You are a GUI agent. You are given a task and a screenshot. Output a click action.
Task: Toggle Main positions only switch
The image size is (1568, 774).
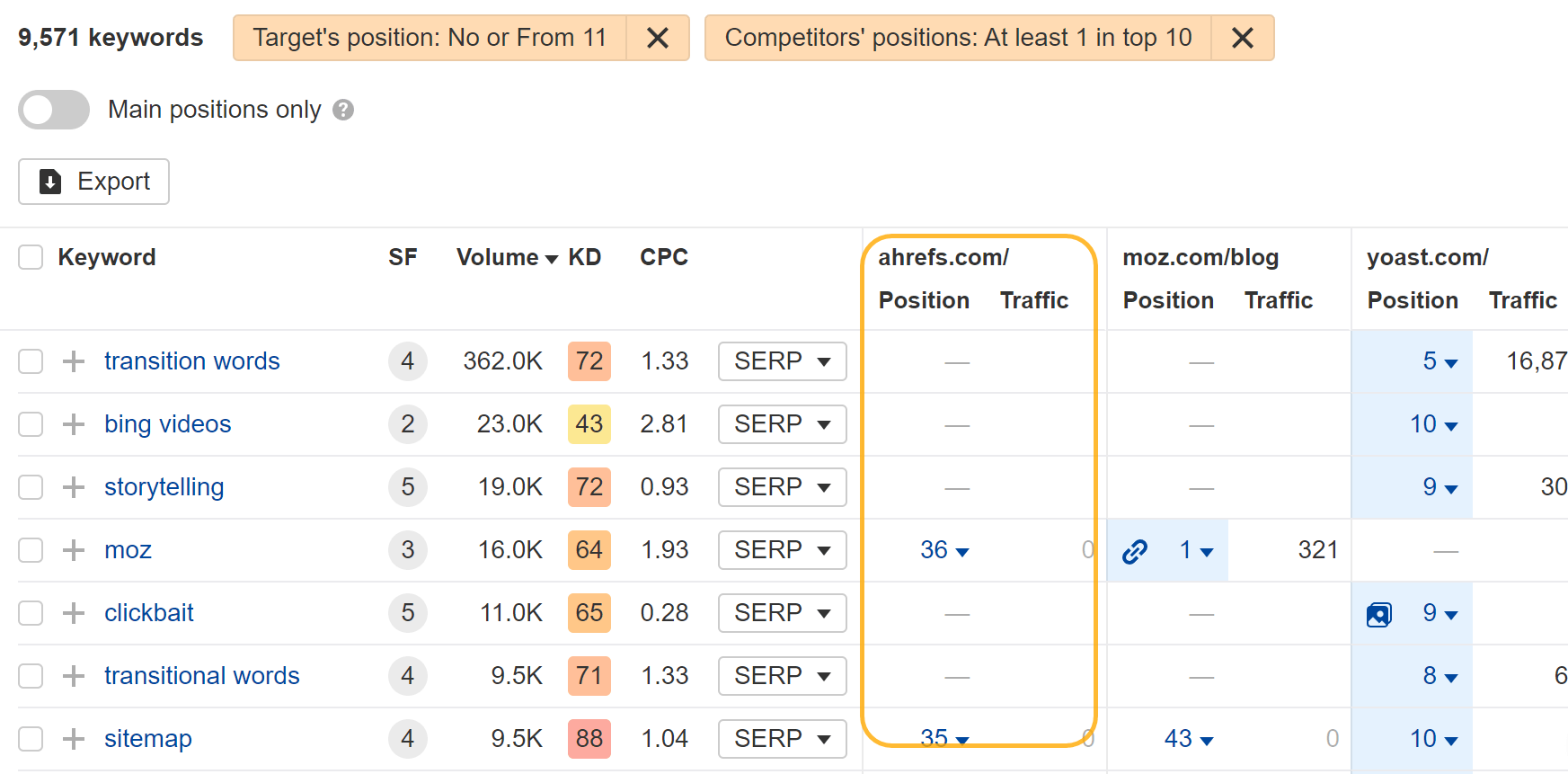(x=54, y=110)
